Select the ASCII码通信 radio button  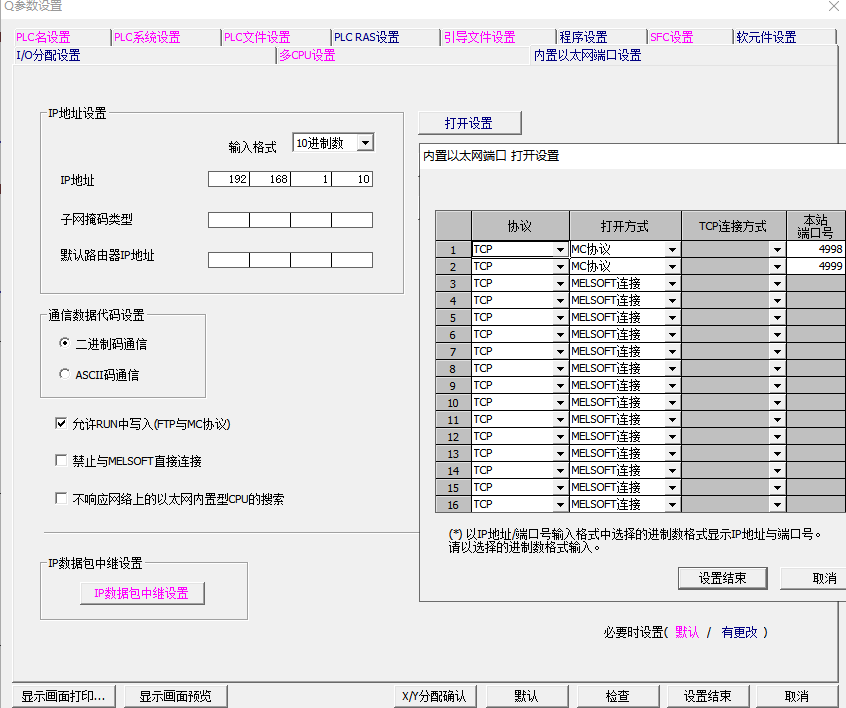64,375
